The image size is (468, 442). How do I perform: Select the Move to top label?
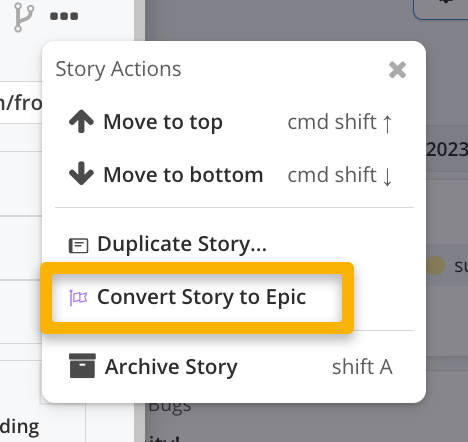click(163, 122)
